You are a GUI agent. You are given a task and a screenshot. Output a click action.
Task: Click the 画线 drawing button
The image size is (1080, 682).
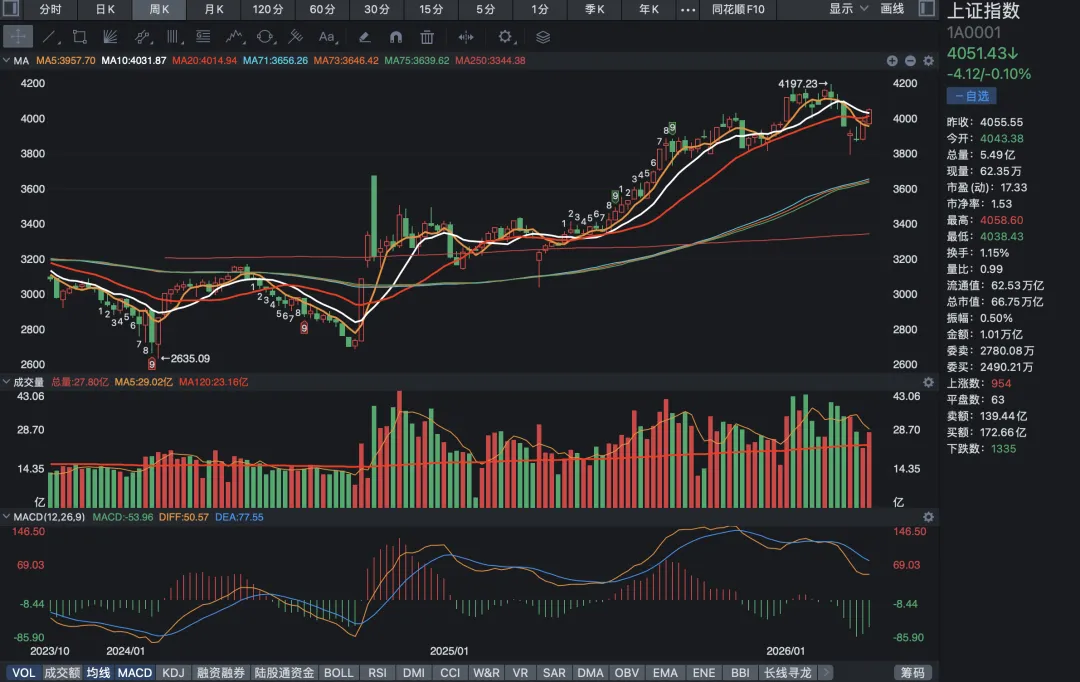(x=892, y=9)
